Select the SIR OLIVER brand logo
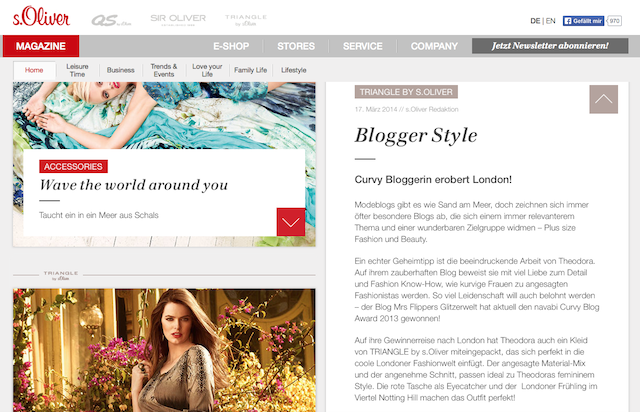Viewport: 640px width, 412px height. (x=178, y=19)
